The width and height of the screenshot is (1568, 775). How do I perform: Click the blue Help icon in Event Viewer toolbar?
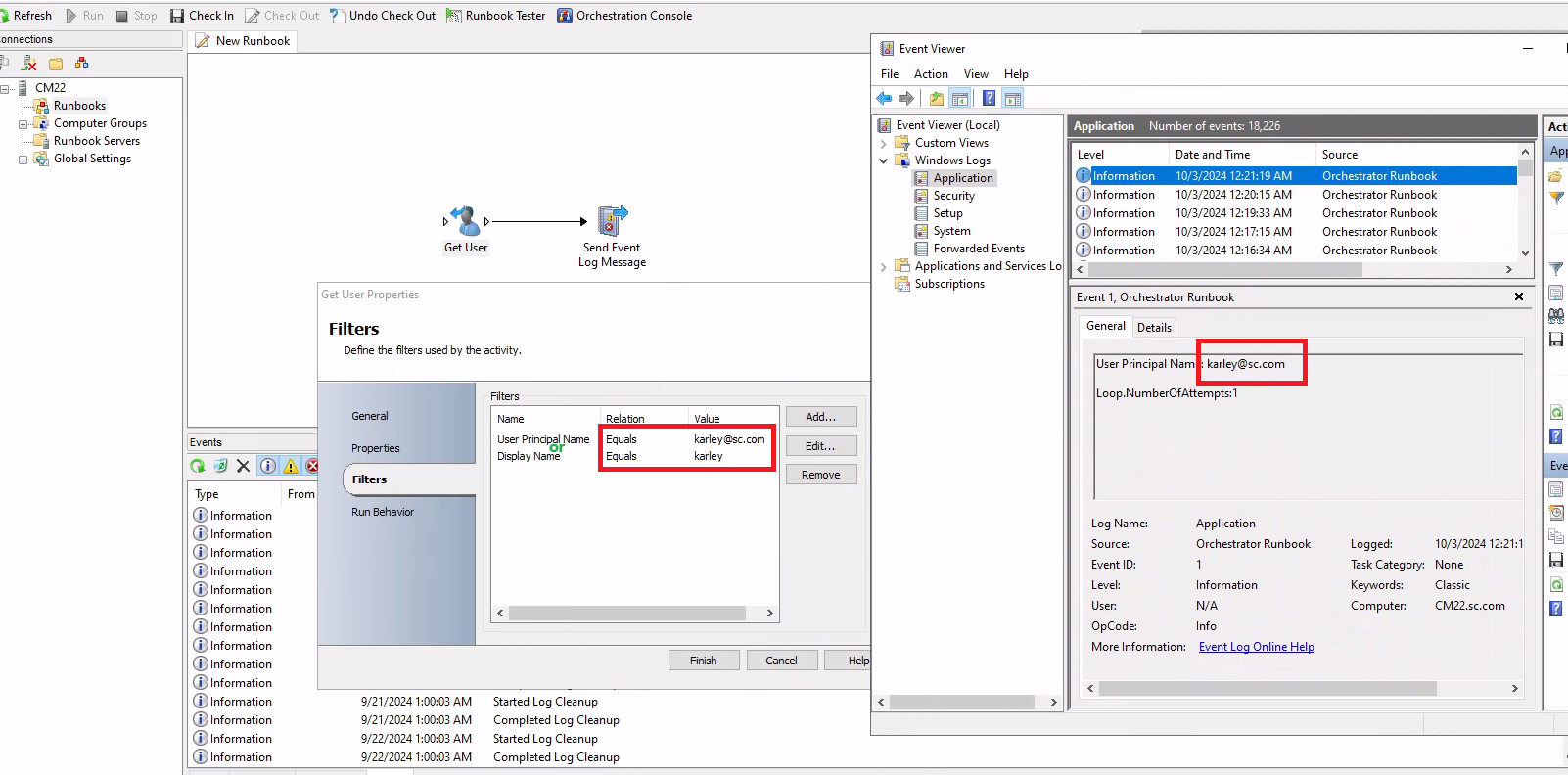pyautogui.click(x=990, y=98)
